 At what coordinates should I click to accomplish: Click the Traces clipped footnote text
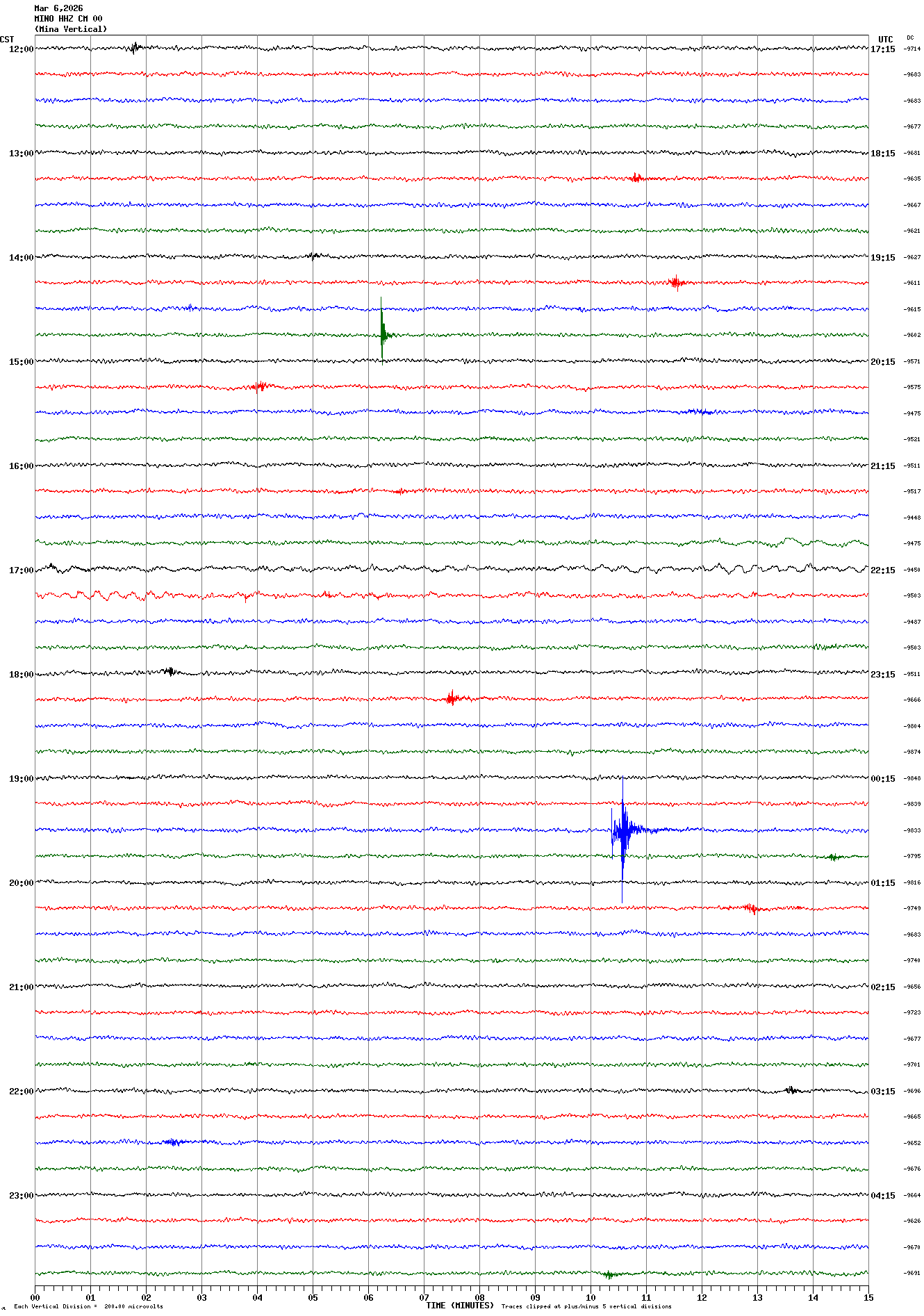[x=586, y=1306]
